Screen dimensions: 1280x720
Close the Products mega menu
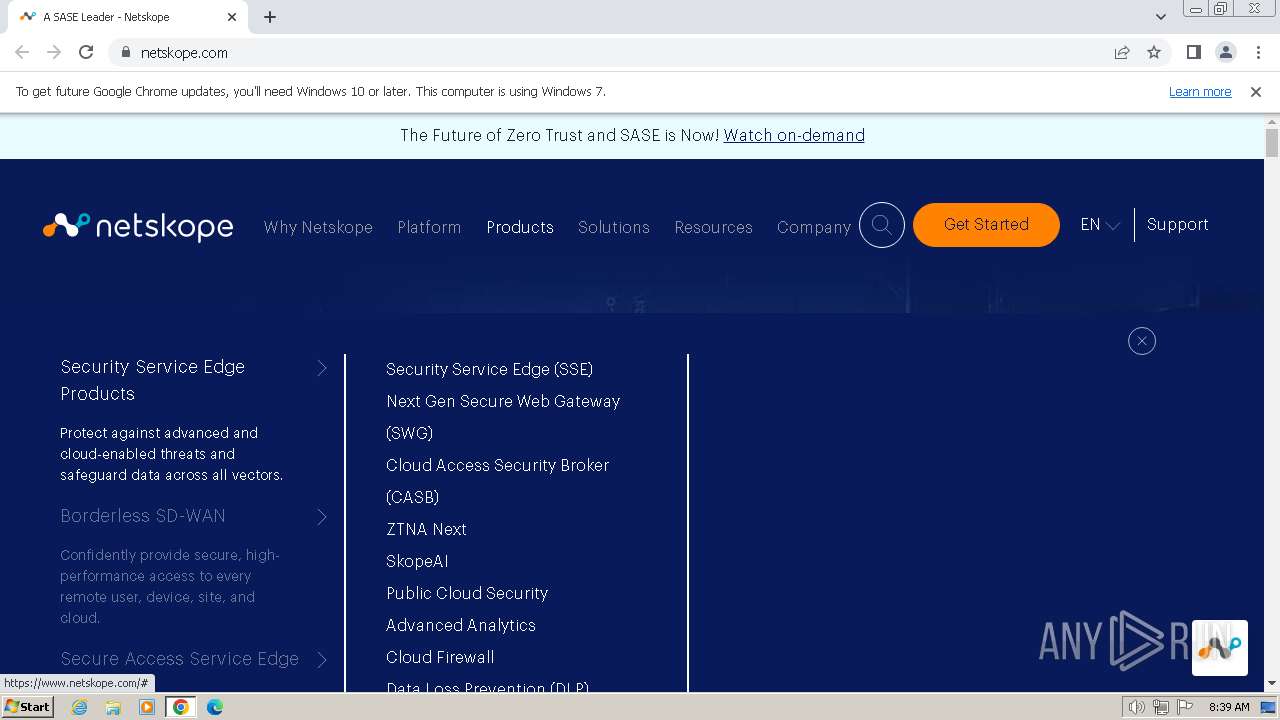coord(1142,341)
